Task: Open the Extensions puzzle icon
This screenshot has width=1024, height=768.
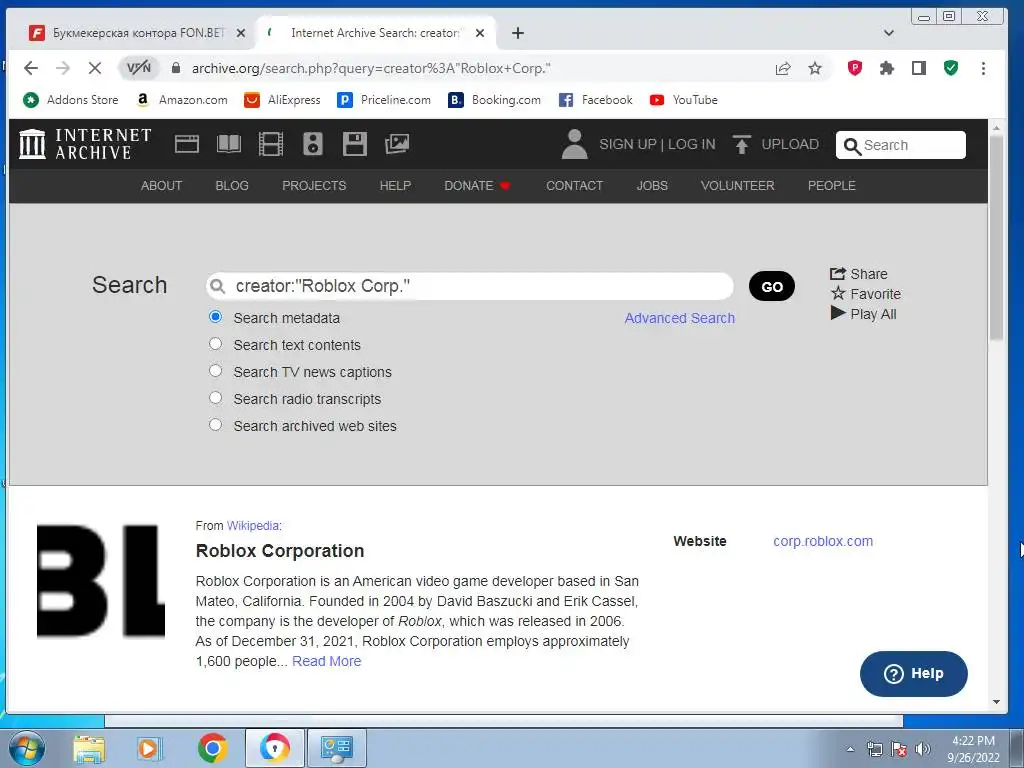Action: point(886,68)
